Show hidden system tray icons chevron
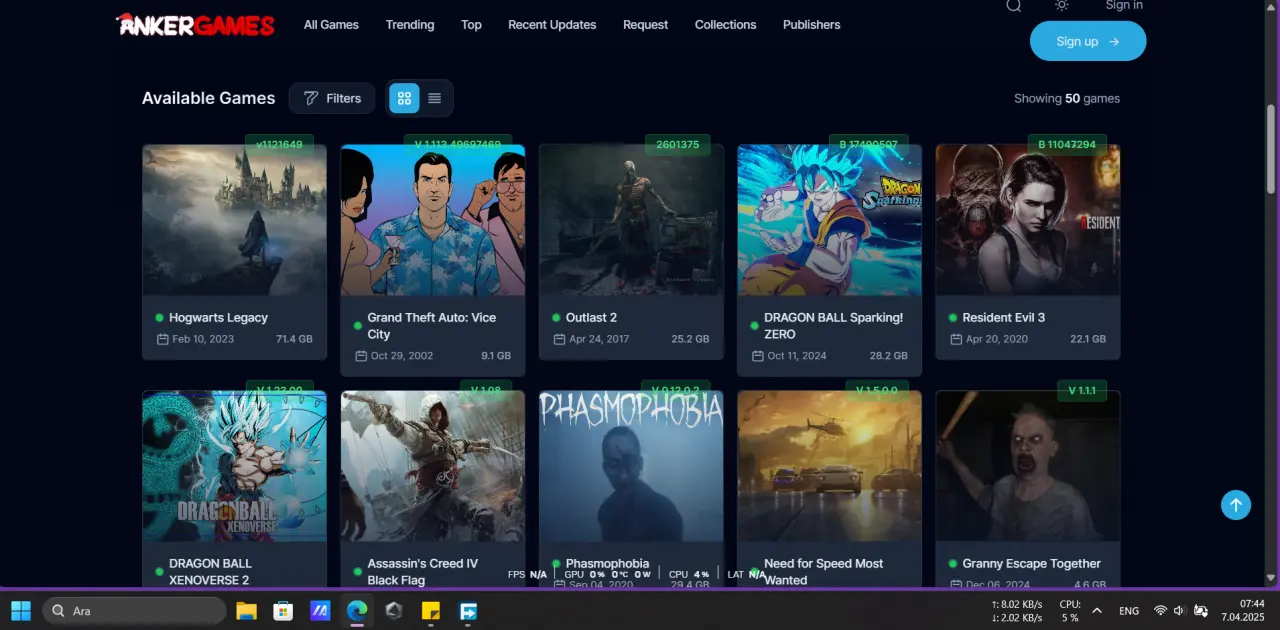The image size is (1280, 630). (x=1097, y=611)
